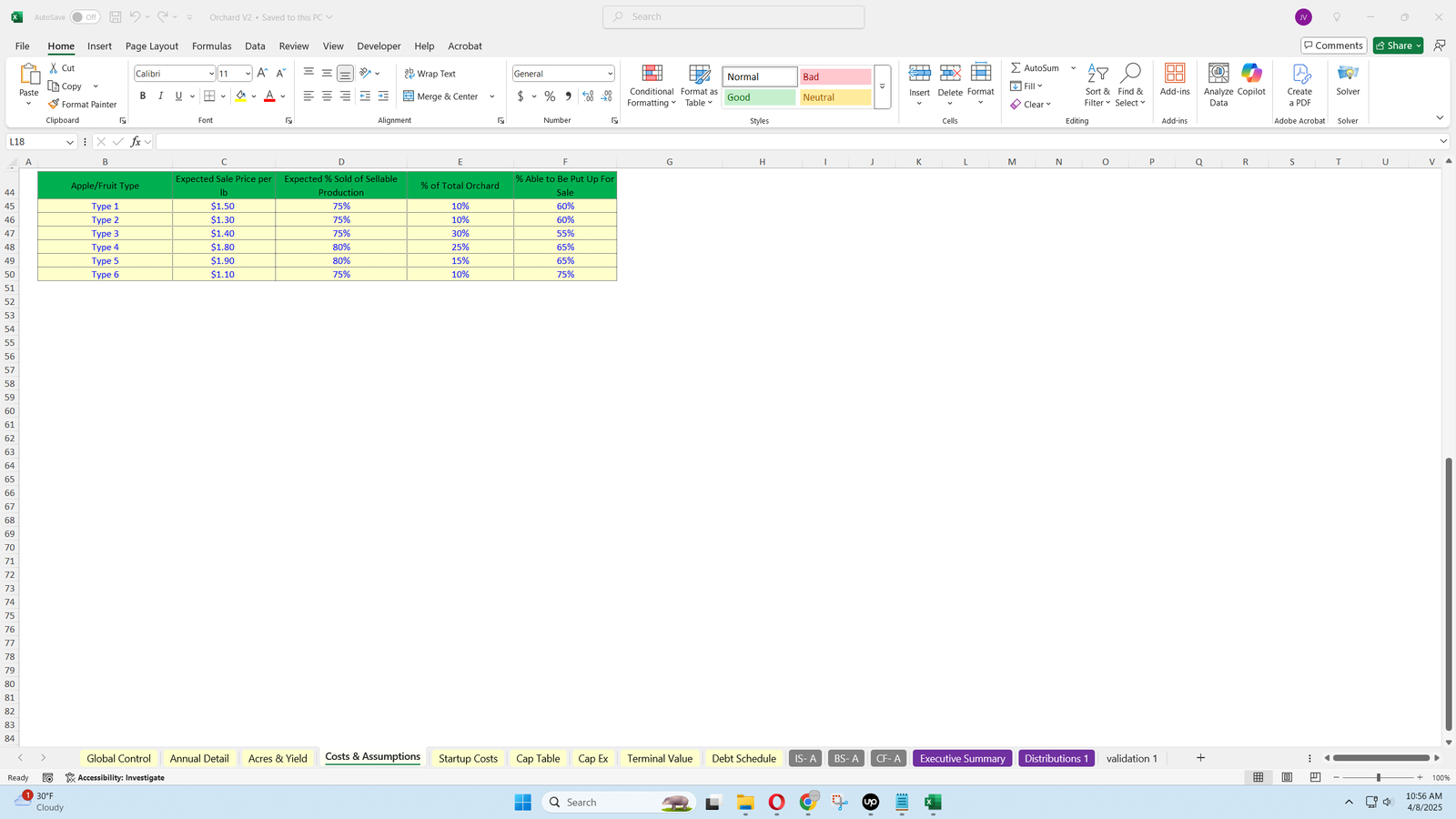
Task: Switch to the Debt Schedule sheet
Action: pyautogui.click(x=743, y=759)
